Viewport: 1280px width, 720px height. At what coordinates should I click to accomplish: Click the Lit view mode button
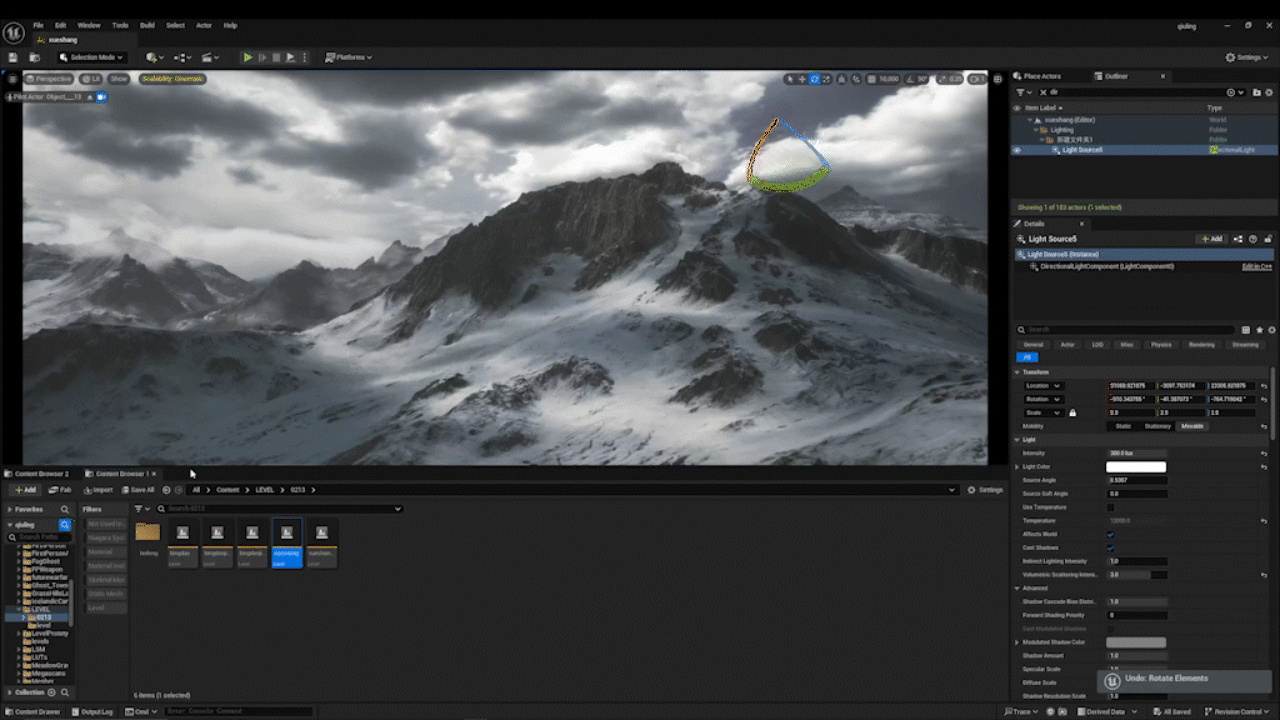pos(91,79)
